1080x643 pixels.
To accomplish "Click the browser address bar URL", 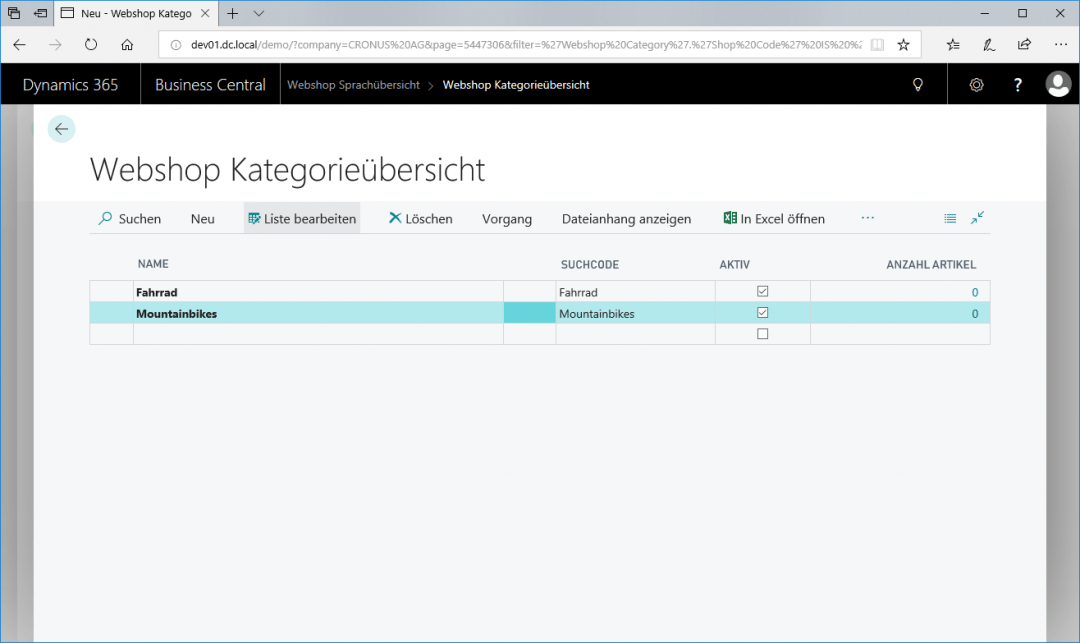I will (x=526, y=45).
